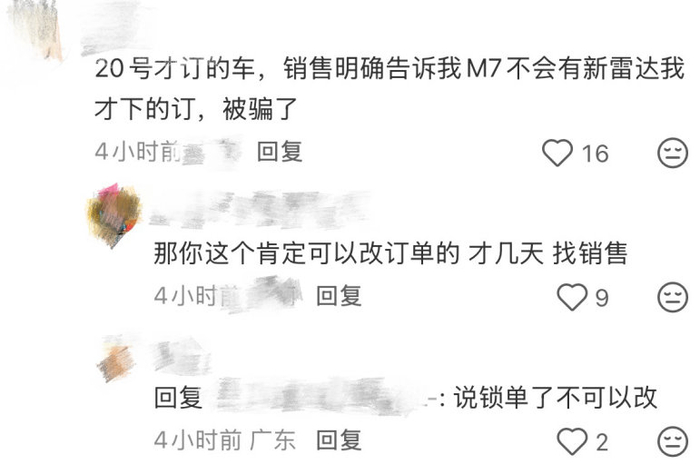Dislike the 说锁单了不可以改 reply
Image resolution: width=700 pixels, height=465 pixels.
[x=673, y=441]
